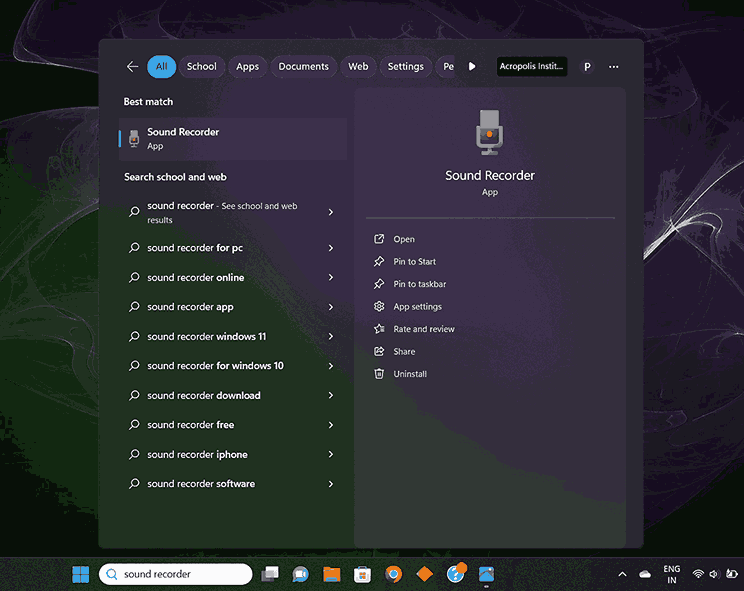The width and height of the screenshot is (744, 591).
Task: Select the All filter tab
Action: click(x=161, y=66)
